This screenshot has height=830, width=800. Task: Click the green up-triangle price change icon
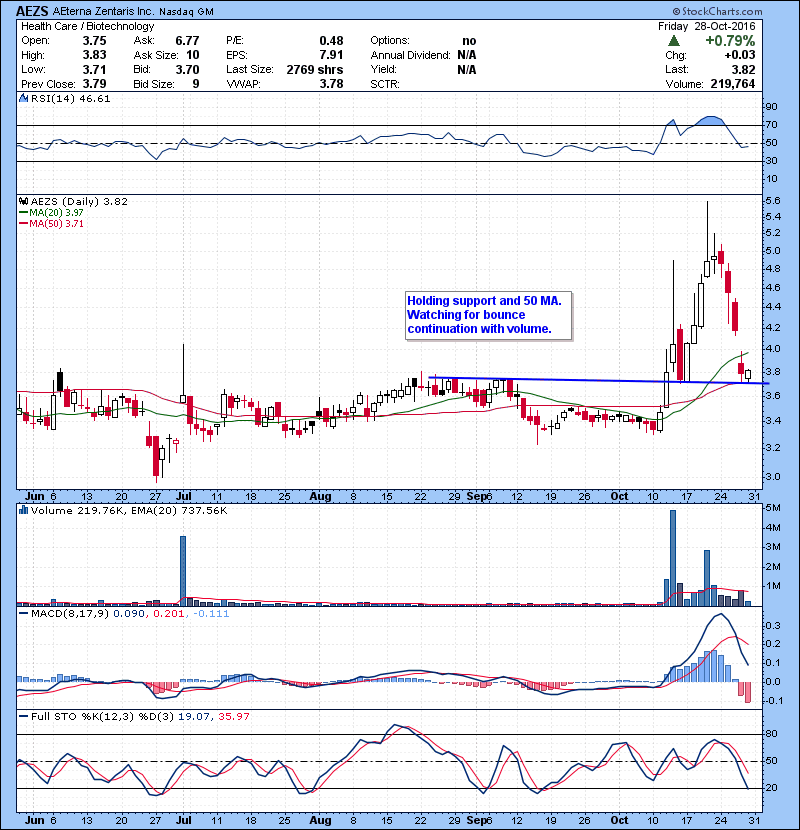673,41
